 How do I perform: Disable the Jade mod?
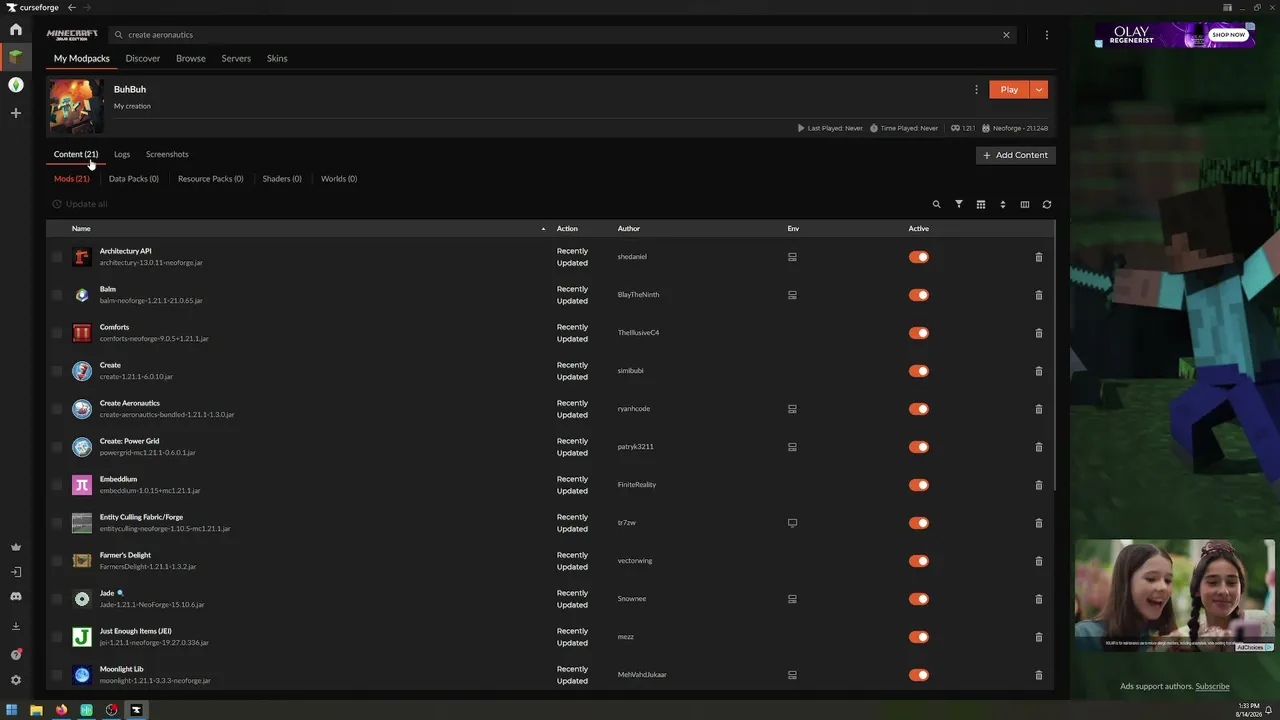[x=919, y=599]
